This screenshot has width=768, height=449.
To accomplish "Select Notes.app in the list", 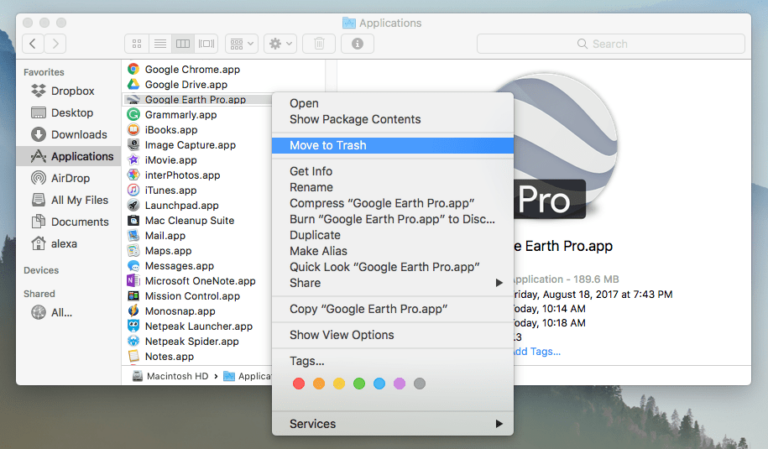I will 169,356.
